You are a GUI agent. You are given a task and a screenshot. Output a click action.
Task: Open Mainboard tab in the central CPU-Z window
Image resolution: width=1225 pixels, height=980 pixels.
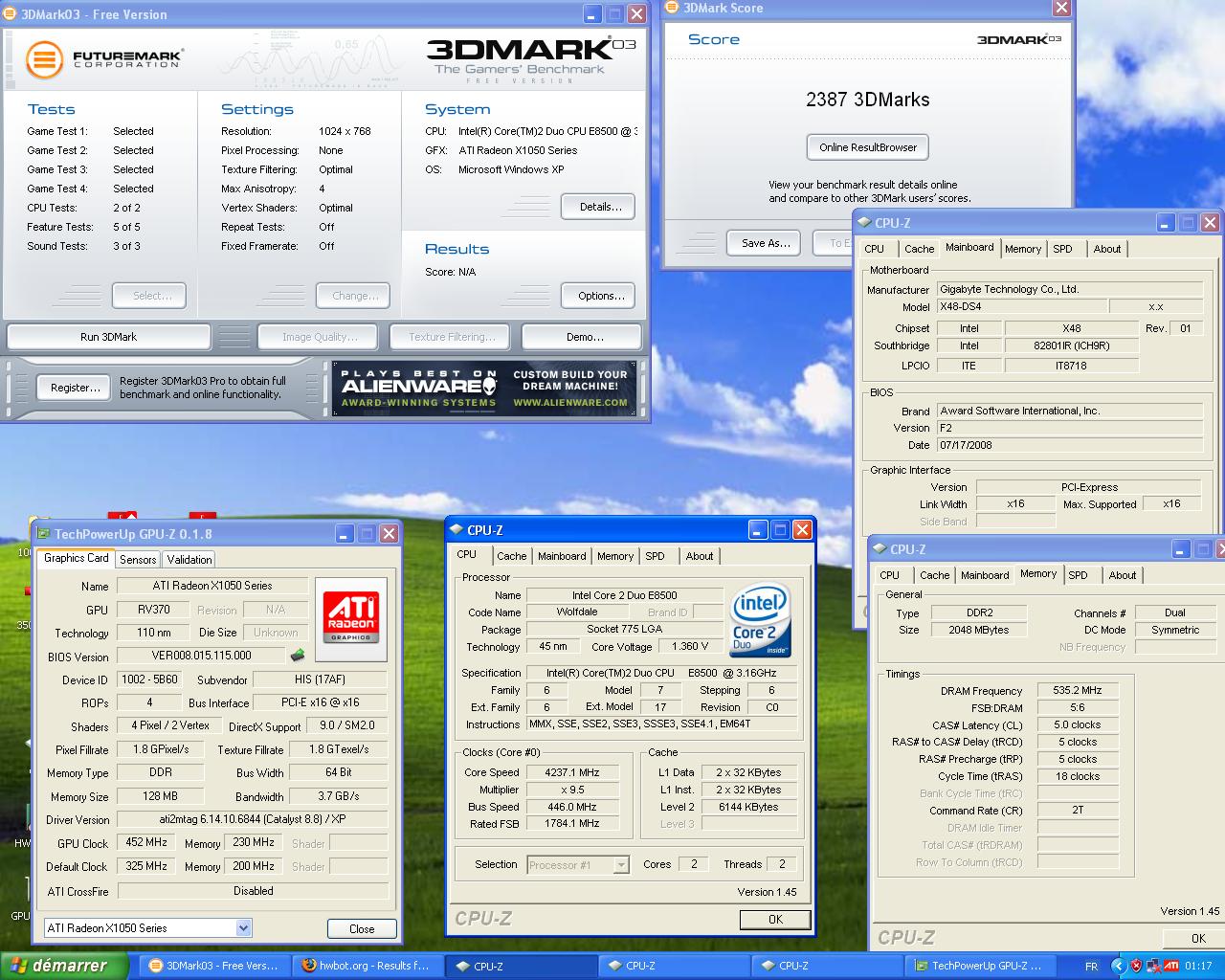pyautogui.click(x=562, y=556)
